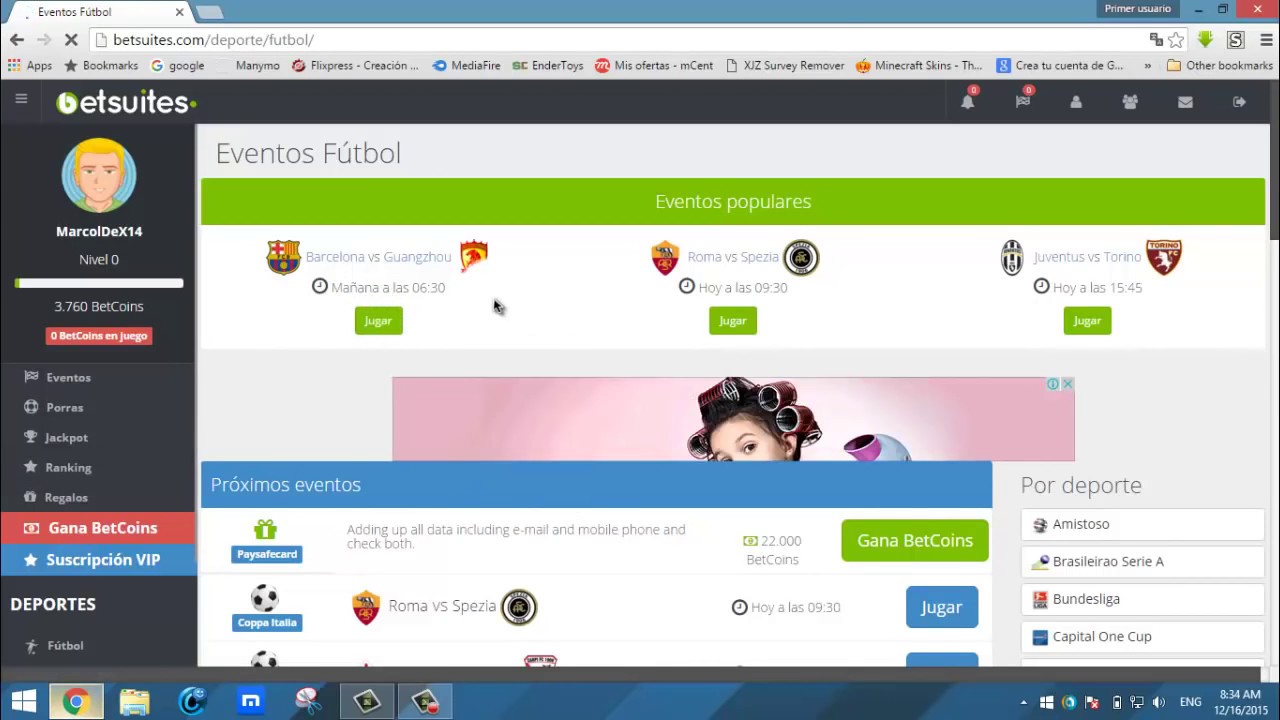
Task: Open a new tab button
Action: pyautogui.click(x=209, y=12)
